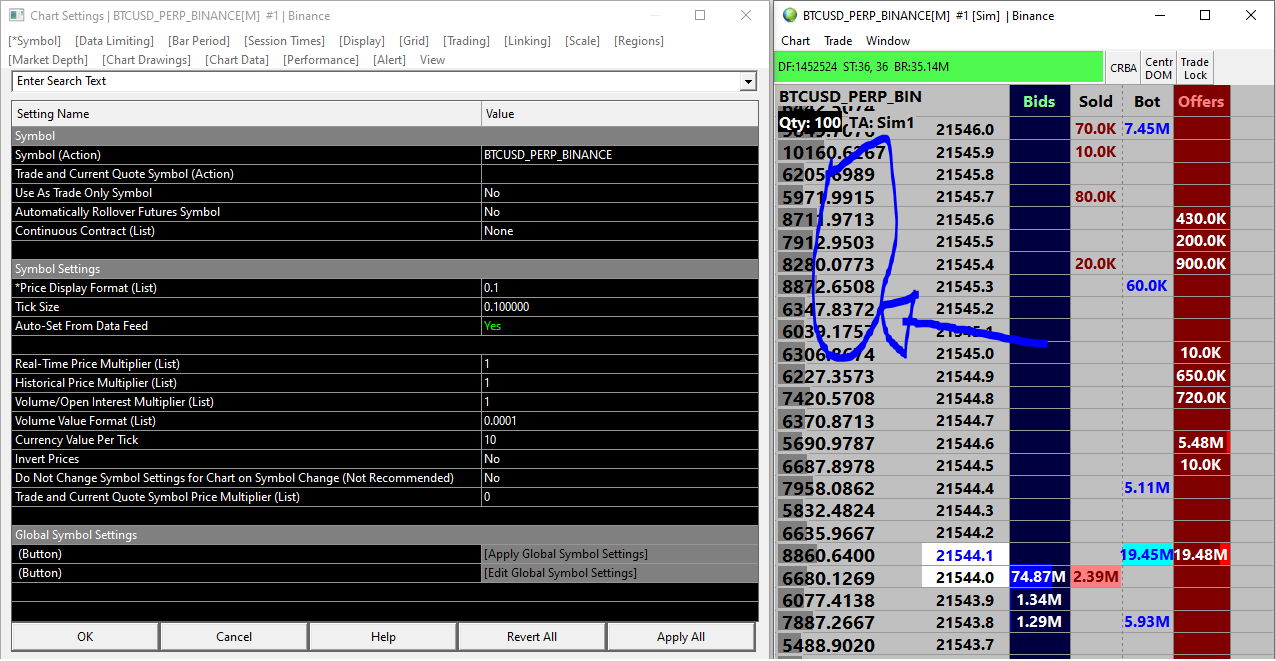Open the Trade menu in Binance window
Screen dimensions: 1276x661
[838, 41]
